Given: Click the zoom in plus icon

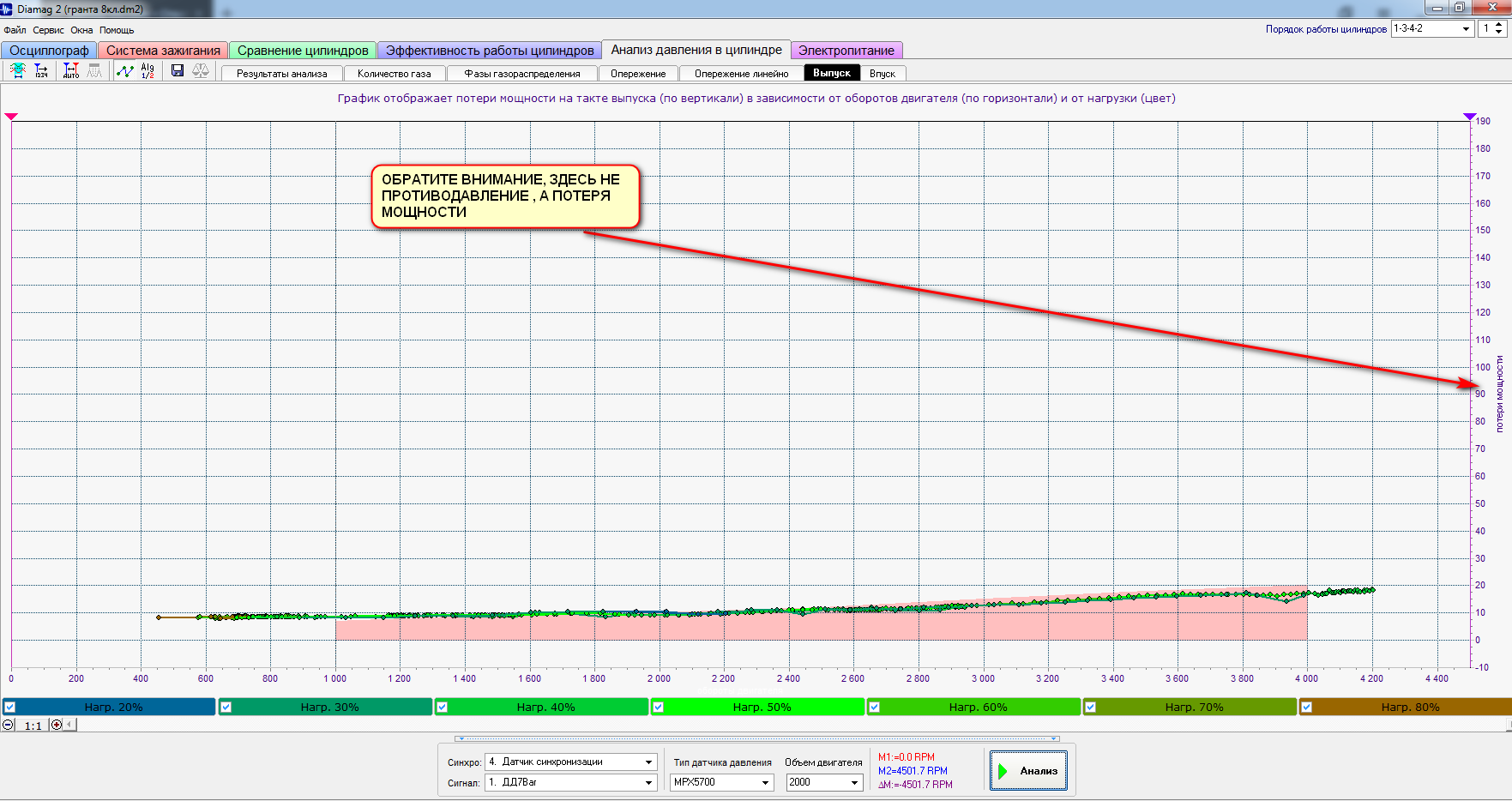Looking at the screenshot, I should [57, 725].
